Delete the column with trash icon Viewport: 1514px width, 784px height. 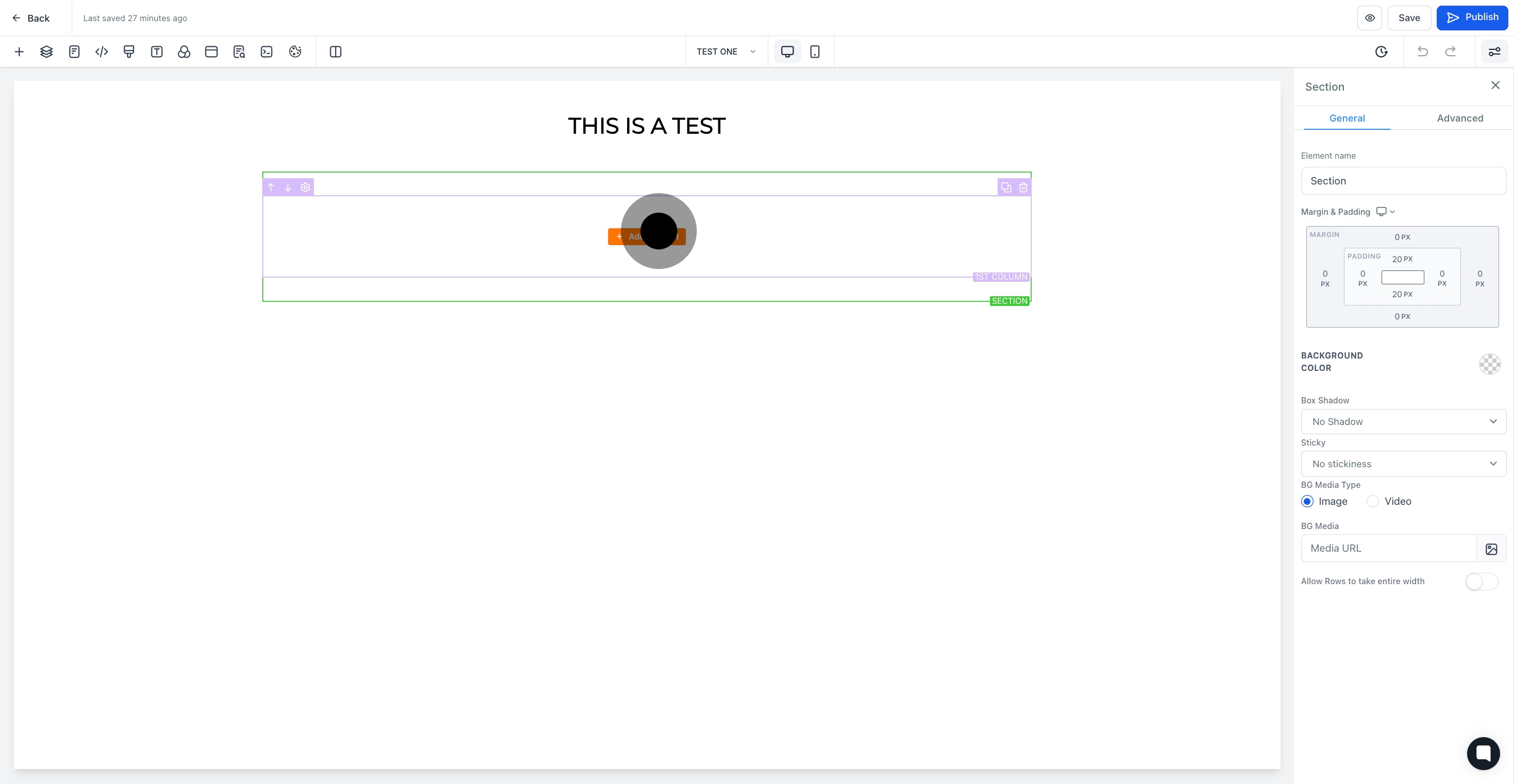point(1023,188)
